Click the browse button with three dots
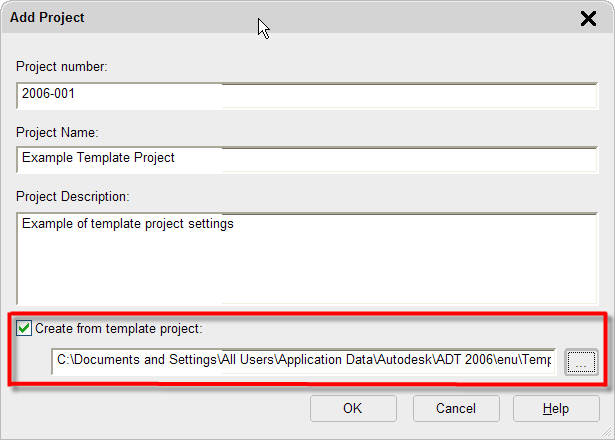This screenshot has height=440, width=615. (x=580, y=362)
